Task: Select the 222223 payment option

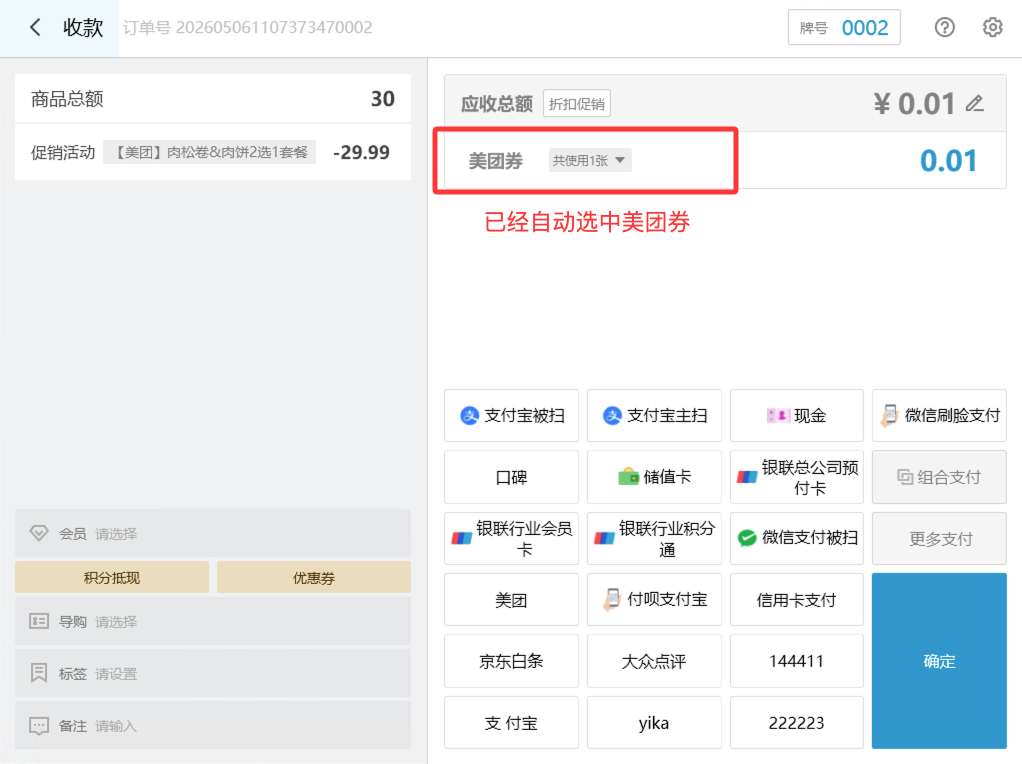Action: 796,723
